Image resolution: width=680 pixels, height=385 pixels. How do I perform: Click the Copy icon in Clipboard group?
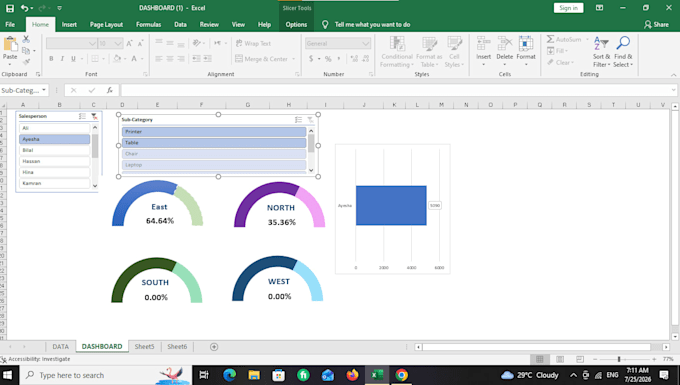(26, 51)
